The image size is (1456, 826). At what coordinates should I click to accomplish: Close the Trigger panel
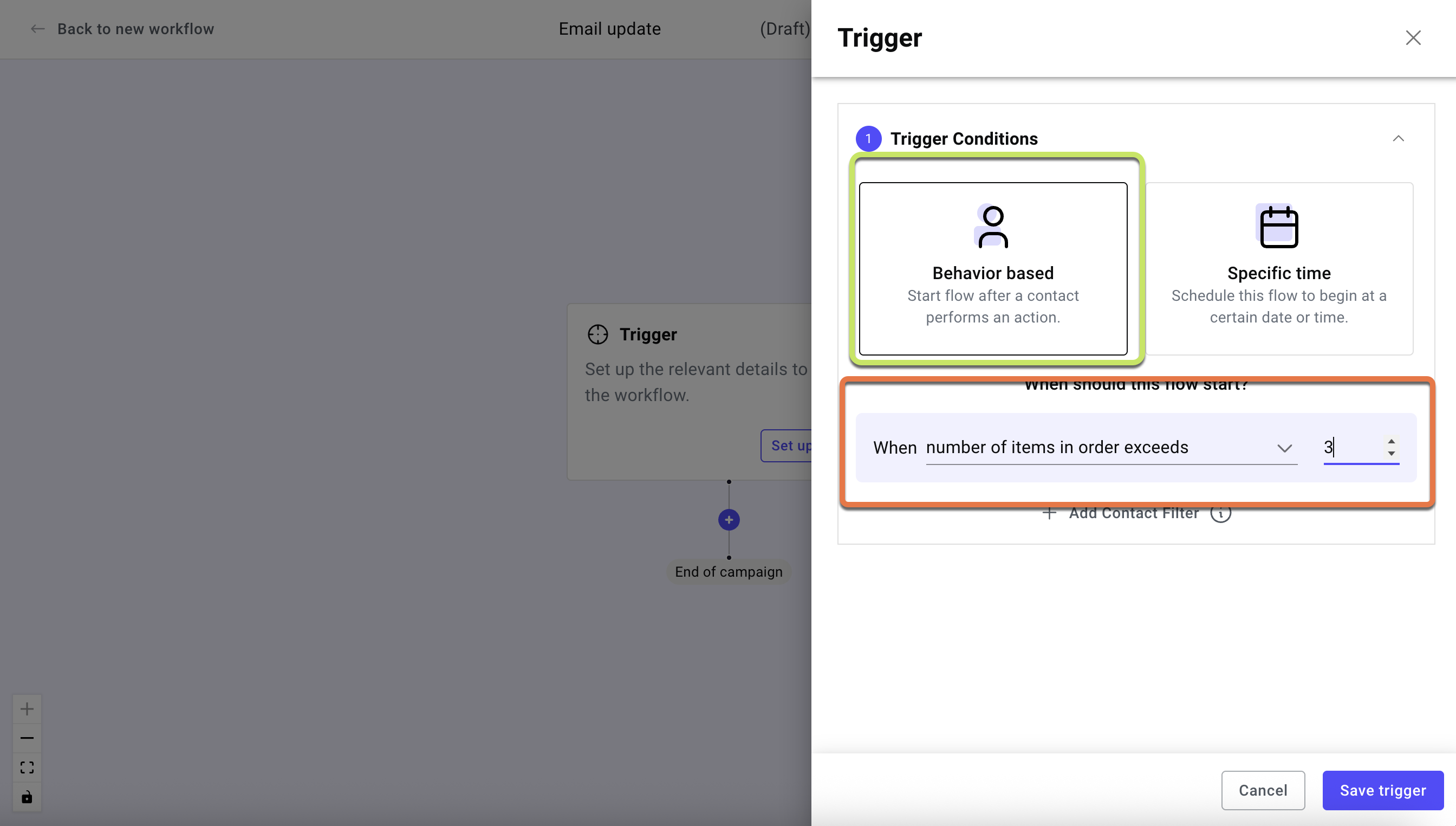[x=1413, y=38]
